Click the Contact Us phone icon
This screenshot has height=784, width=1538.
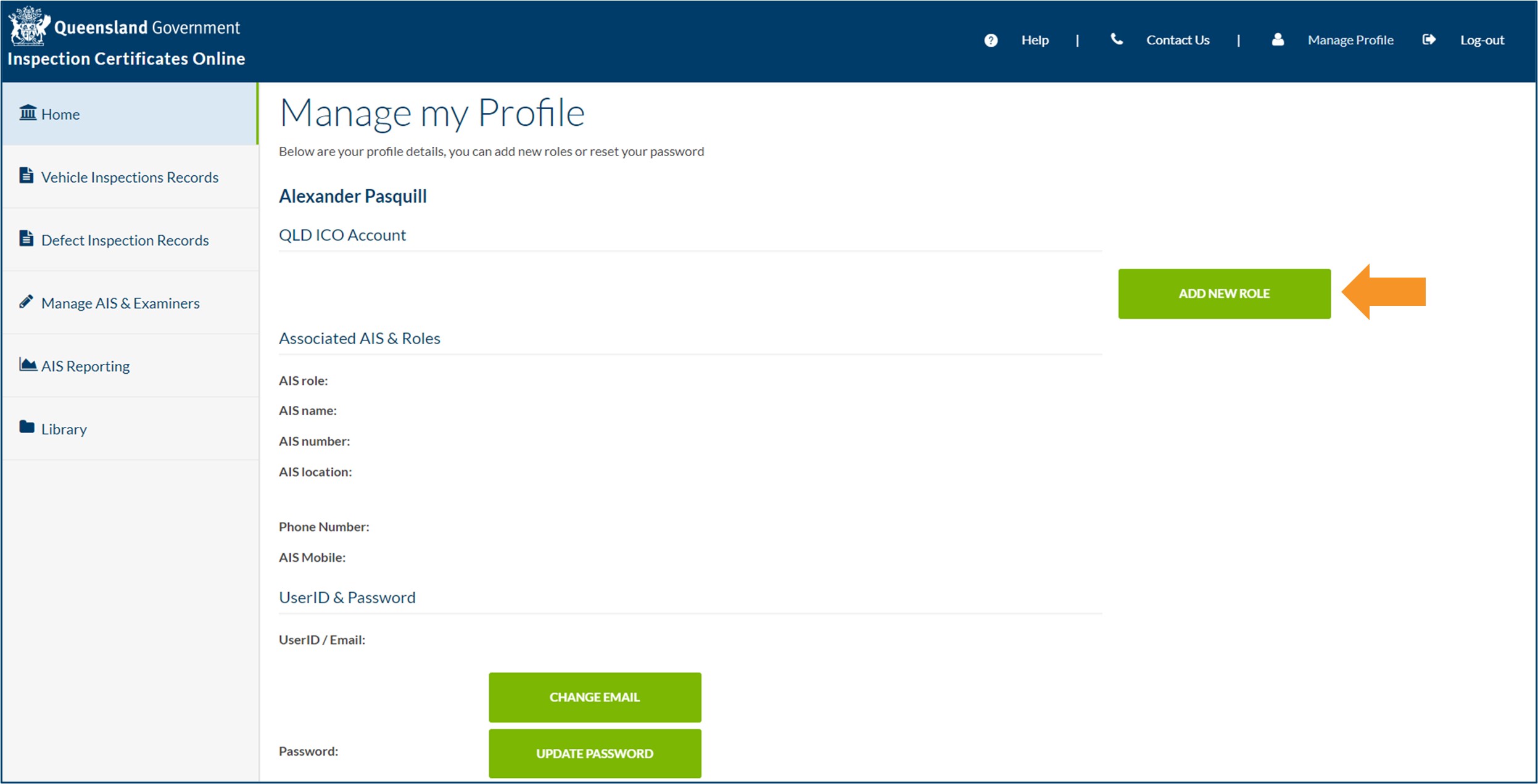coord(1116,39)
